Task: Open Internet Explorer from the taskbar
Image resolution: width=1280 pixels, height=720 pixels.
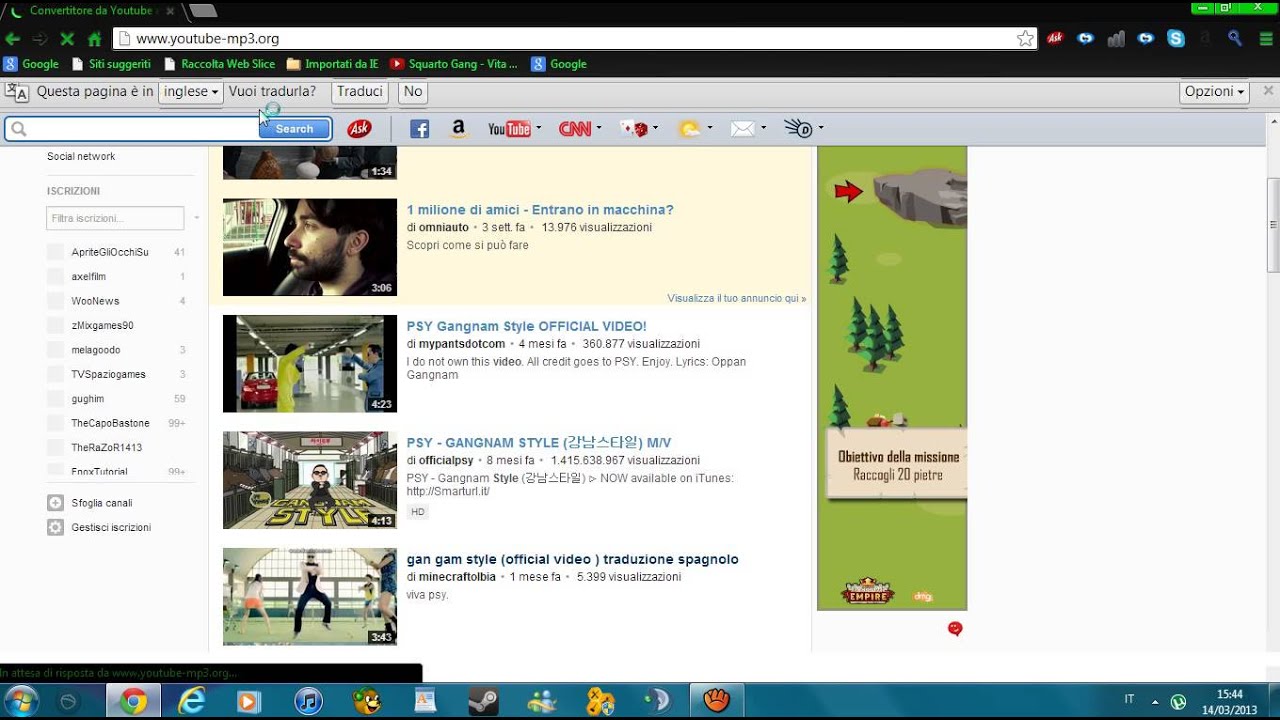Action: [x=191, y=702]
